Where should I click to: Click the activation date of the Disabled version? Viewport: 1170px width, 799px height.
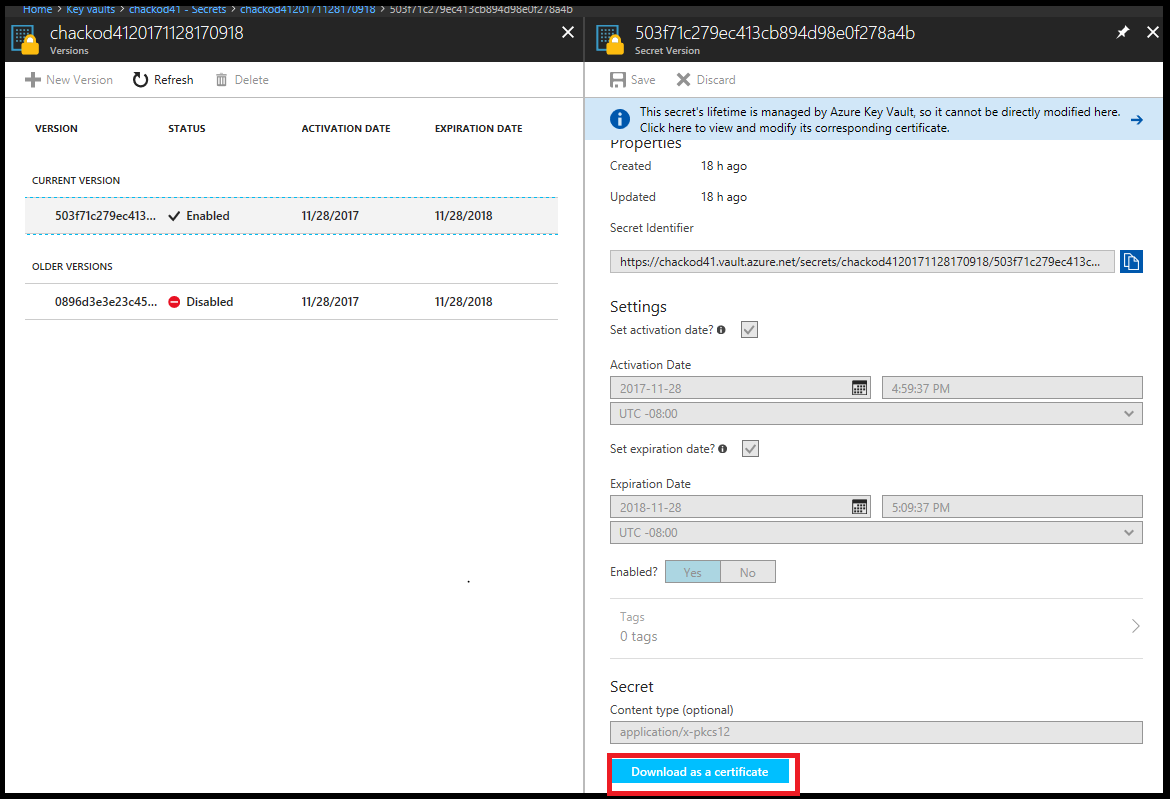coord(330,302)
